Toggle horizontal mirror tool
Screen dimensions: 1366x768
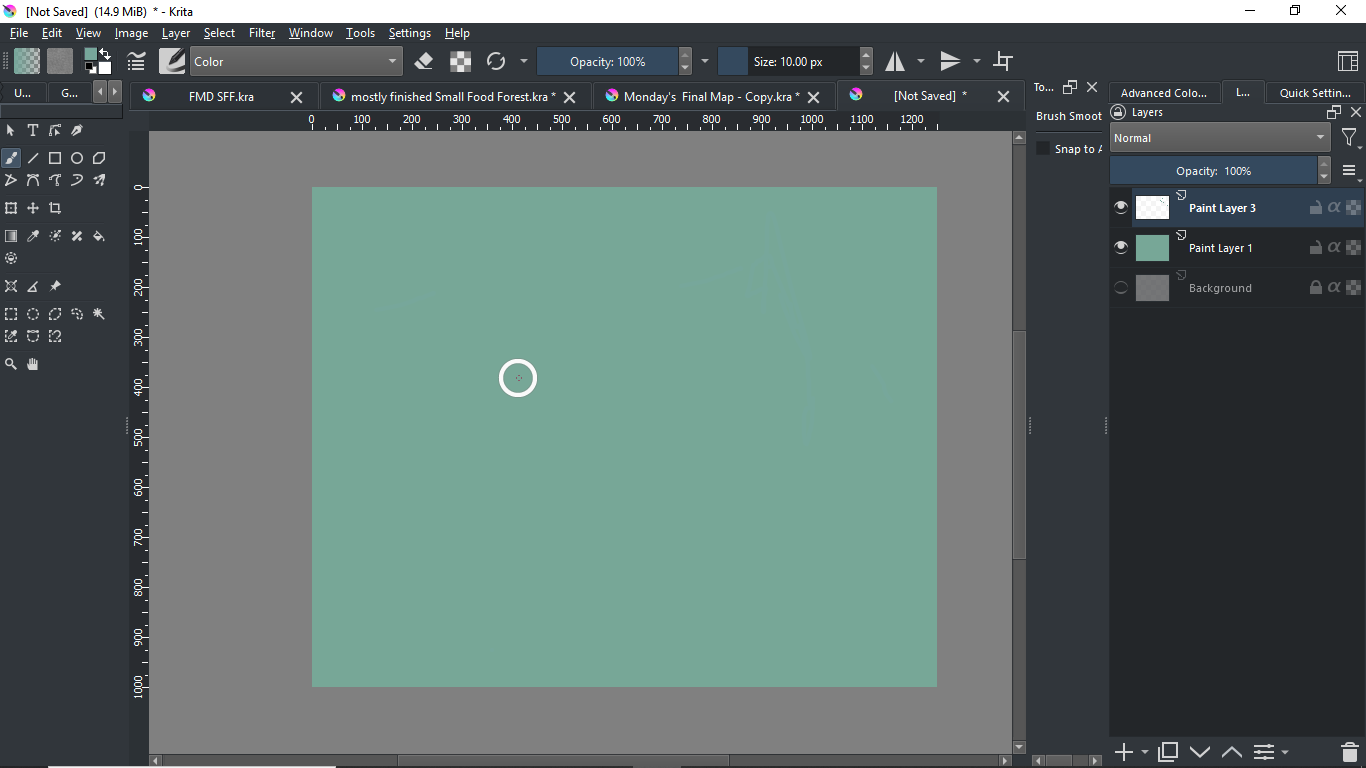click(895, 61)
